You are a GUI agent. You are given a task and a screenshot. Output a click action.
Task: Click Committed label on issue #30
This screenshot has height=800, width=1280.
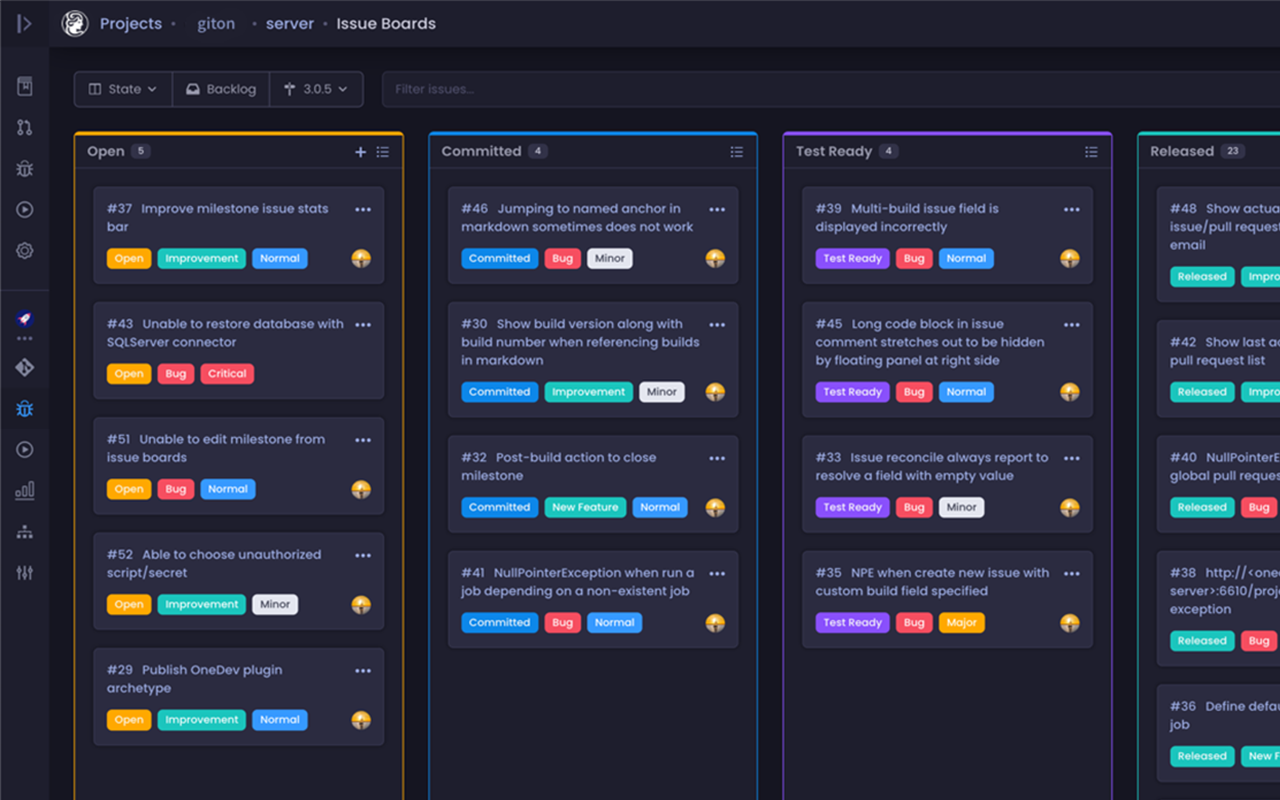pos(499,393)
